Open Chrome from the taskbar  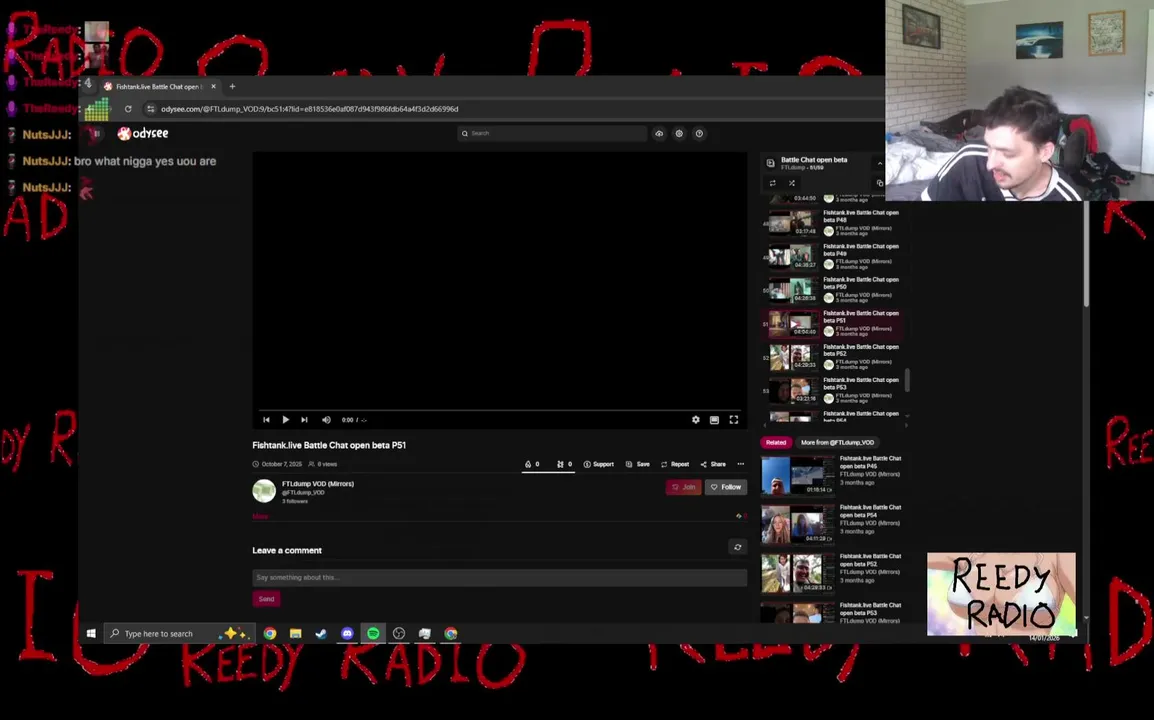pyautogui.click(x=270, y=633)
